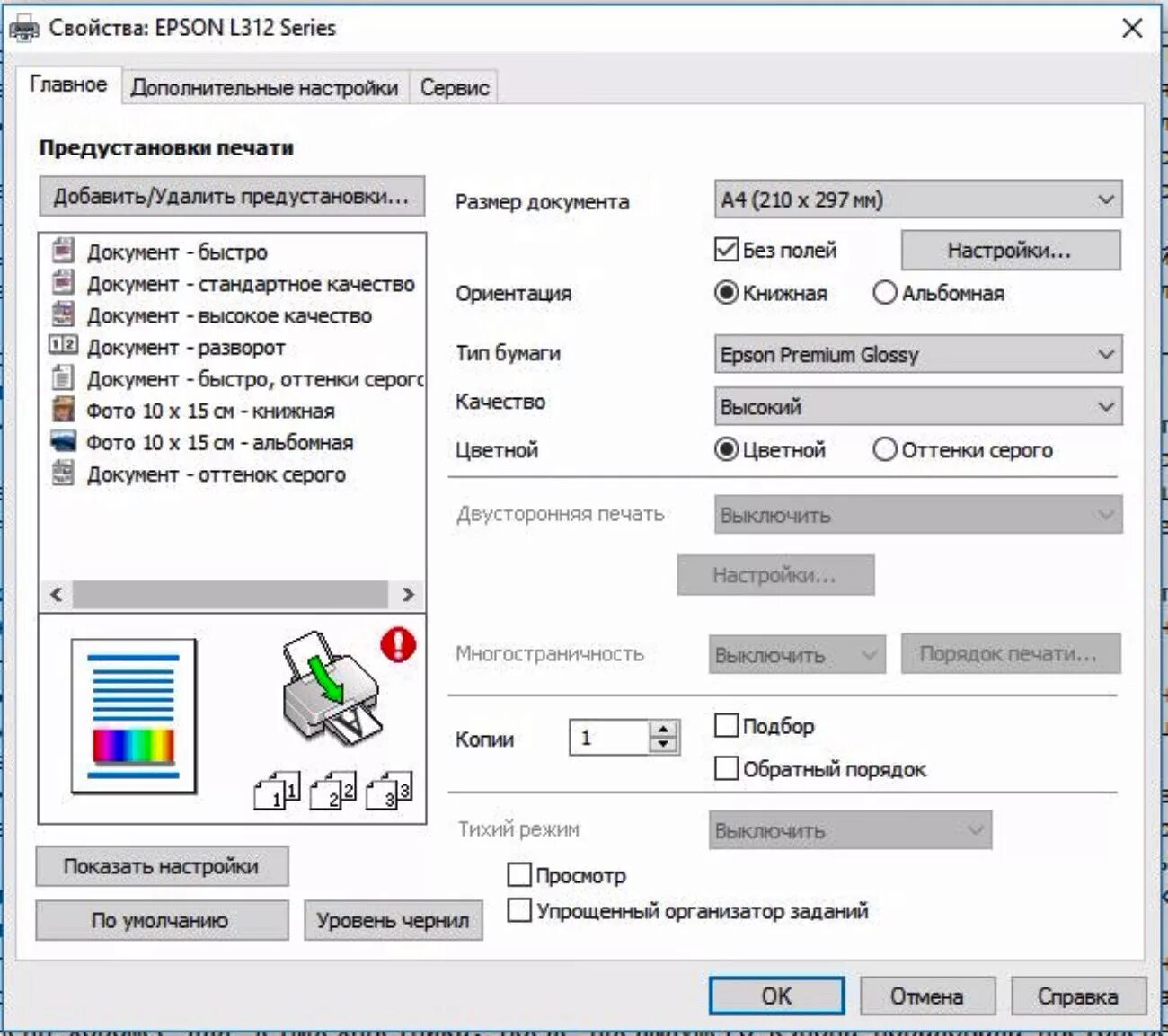Click the presets horizontal scrollbar track

pos(231,594)
